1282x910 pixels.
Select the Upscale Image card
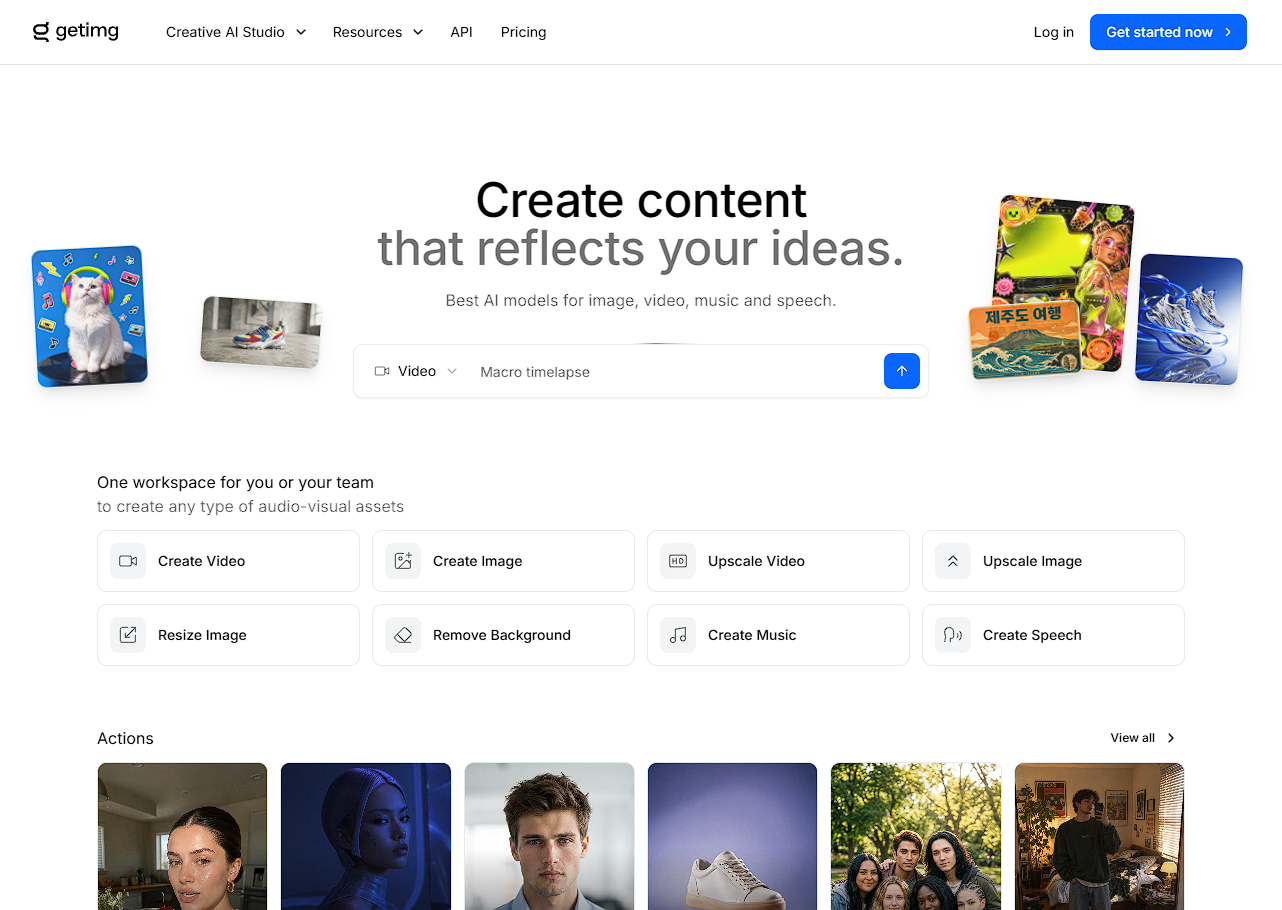[1053, 561]
